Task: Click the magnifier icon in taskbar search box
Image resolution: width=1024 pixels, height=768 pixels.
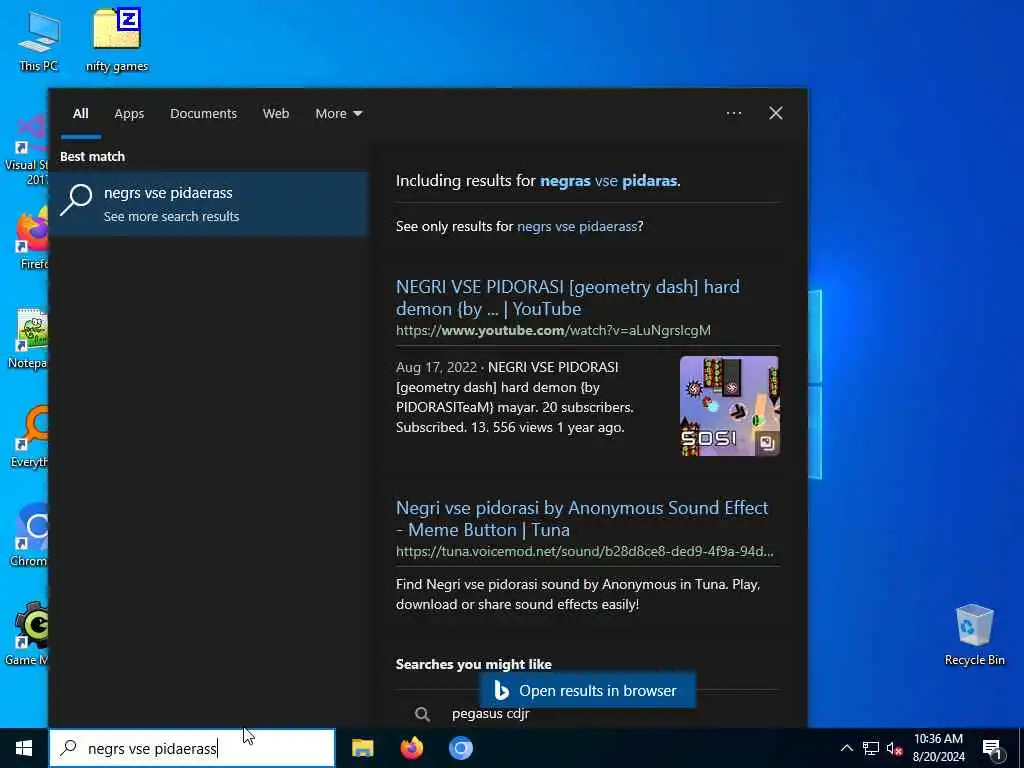Action: 68,748
